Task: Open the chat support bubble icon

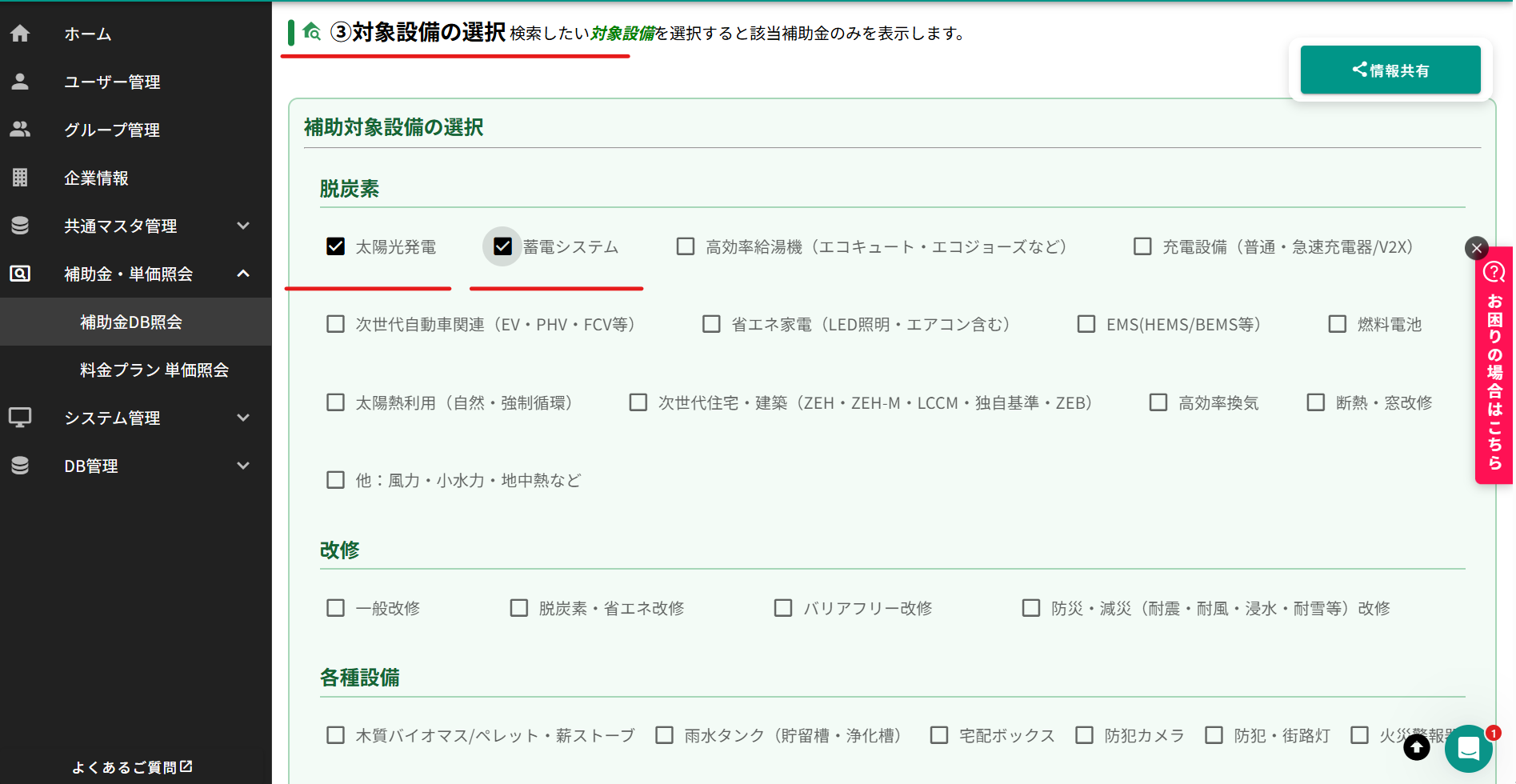Action: [1468, 749]
